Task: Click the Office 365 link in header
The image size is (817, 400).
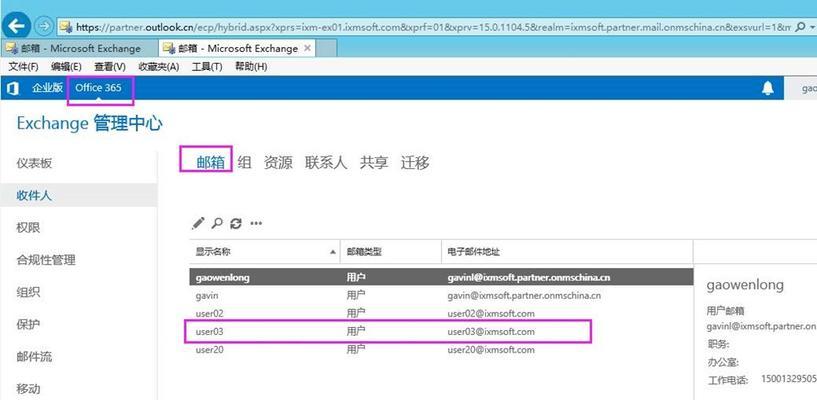Action: [x=98, y=88]
